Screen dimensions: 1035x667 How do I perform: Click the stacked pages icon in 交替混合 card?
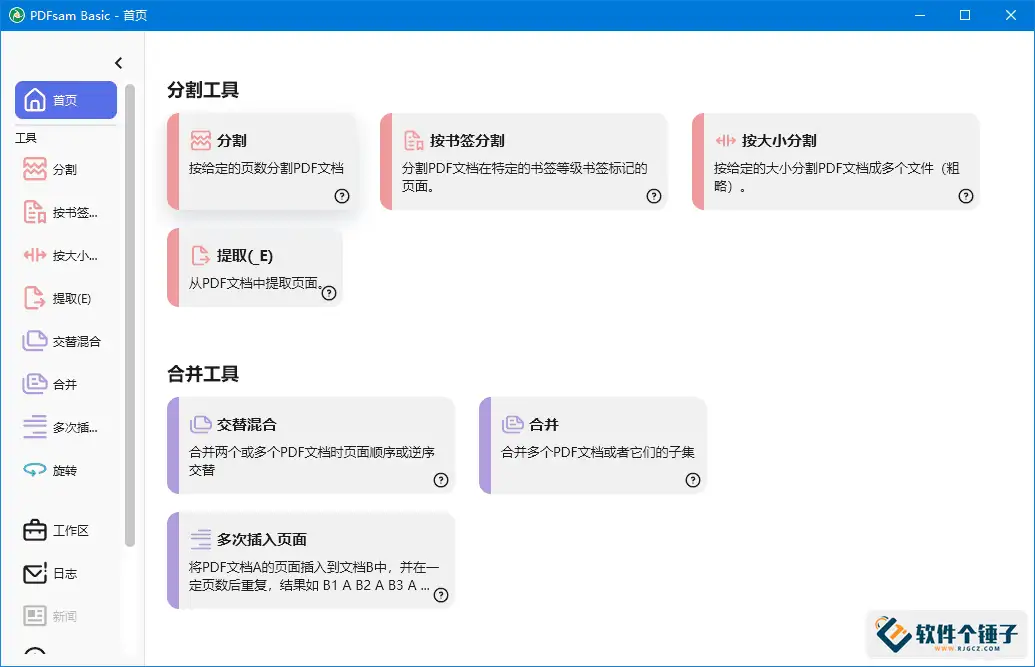pos(201,424)
